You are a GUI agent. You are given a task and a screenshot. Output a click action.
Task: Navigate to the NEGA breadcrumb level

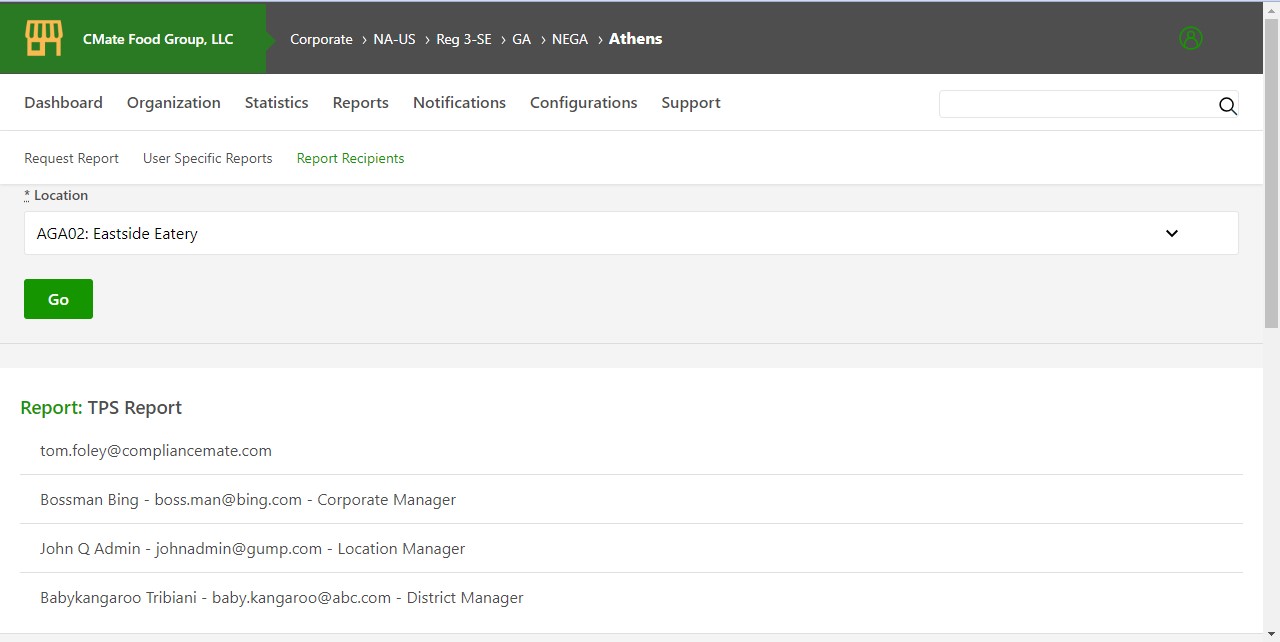[569, 39]
